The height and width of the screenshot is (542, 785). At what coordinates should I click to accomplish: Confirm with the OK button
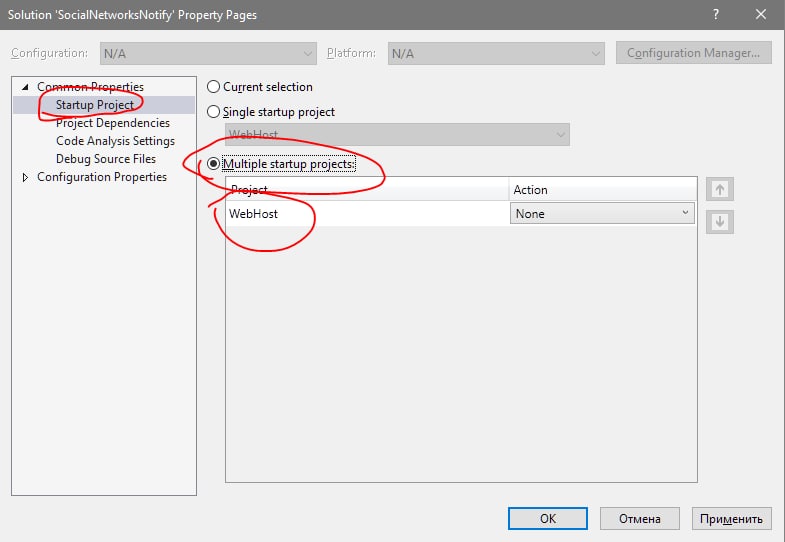pos(548,518)
